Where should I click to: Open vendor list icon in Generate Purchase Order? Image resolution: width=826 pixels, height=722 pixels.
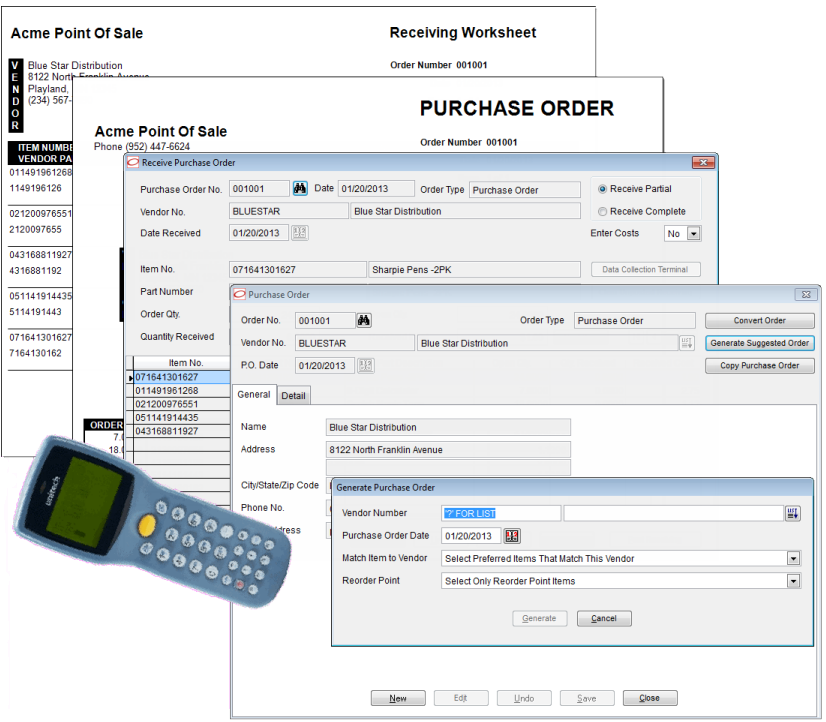[x=793, y=513]
